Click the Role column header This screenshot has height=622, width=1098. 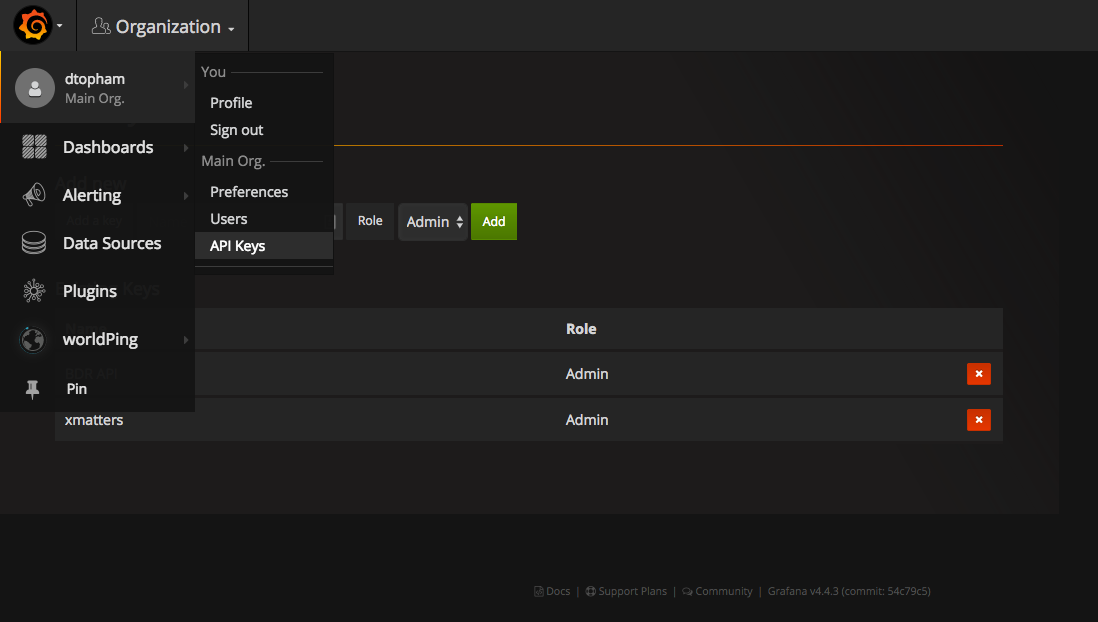click(581, 329)
